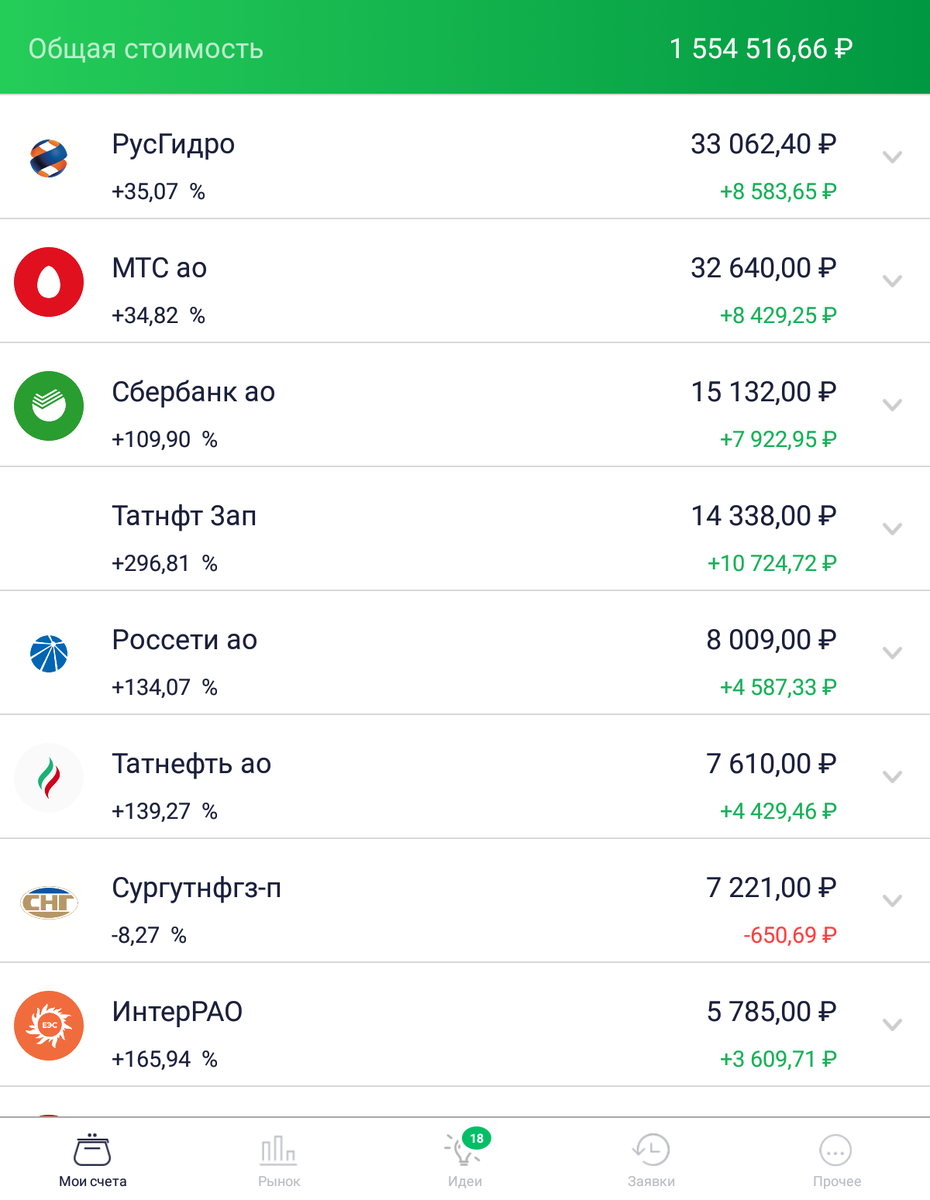The height and width of the screenshot is (1200, 930).
Task: Select the Мои счета tab
Action: 93,1160
